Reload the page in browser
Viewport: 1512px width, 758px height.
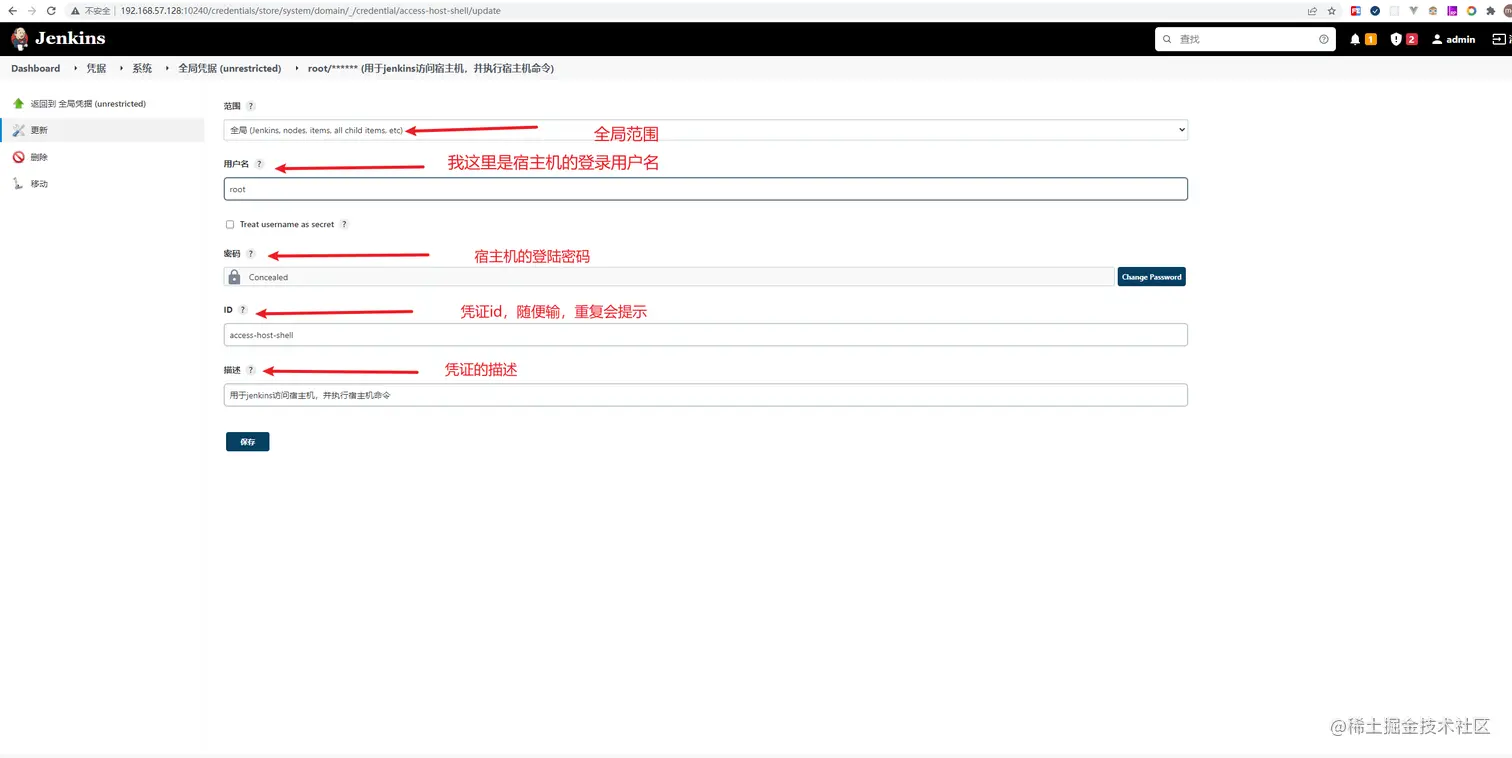tap(51, 11)
